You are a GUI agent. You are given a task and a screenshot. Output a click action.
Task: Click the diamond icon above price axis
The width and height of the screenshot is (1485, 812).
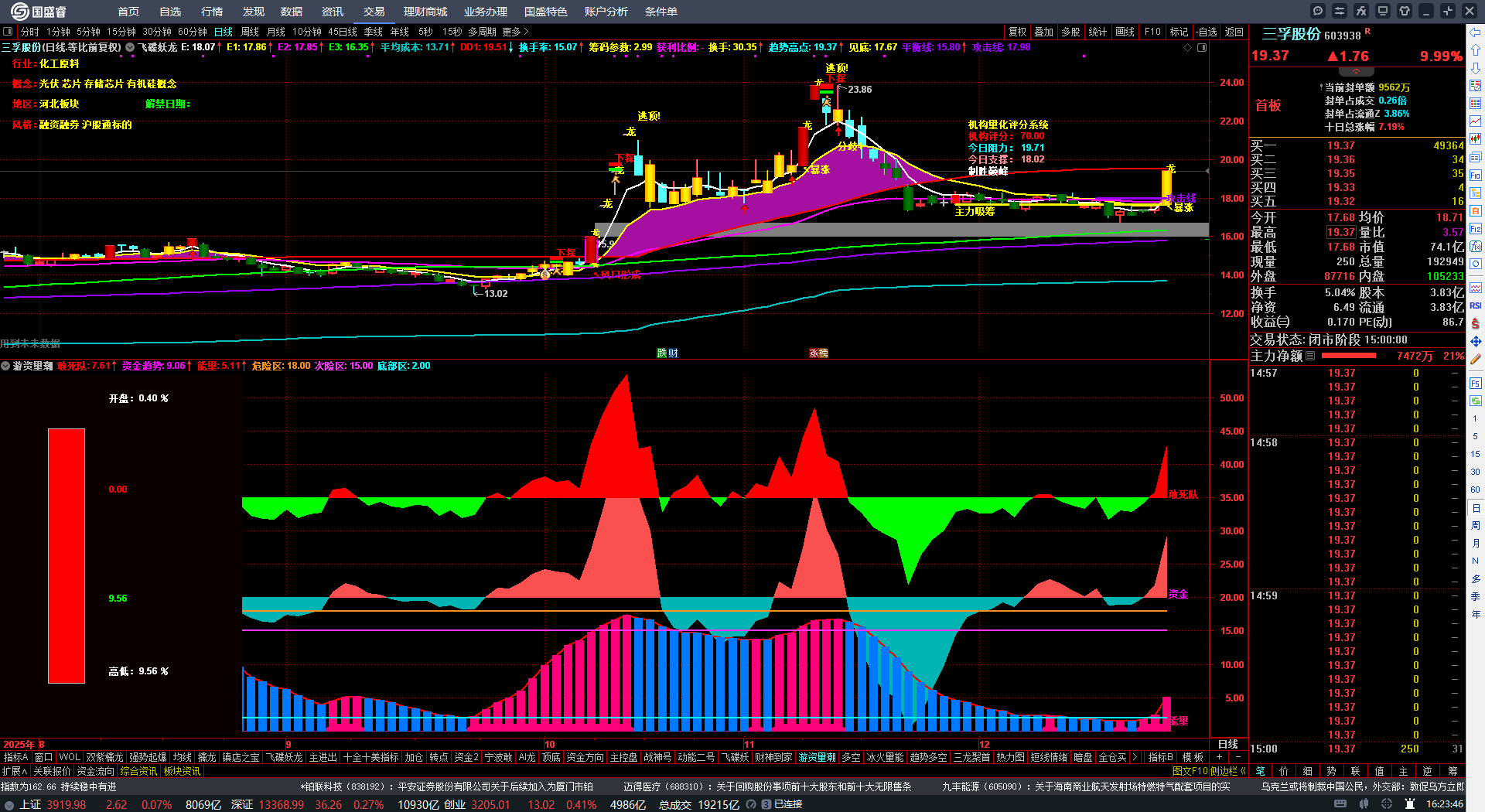pos(1188,47)
